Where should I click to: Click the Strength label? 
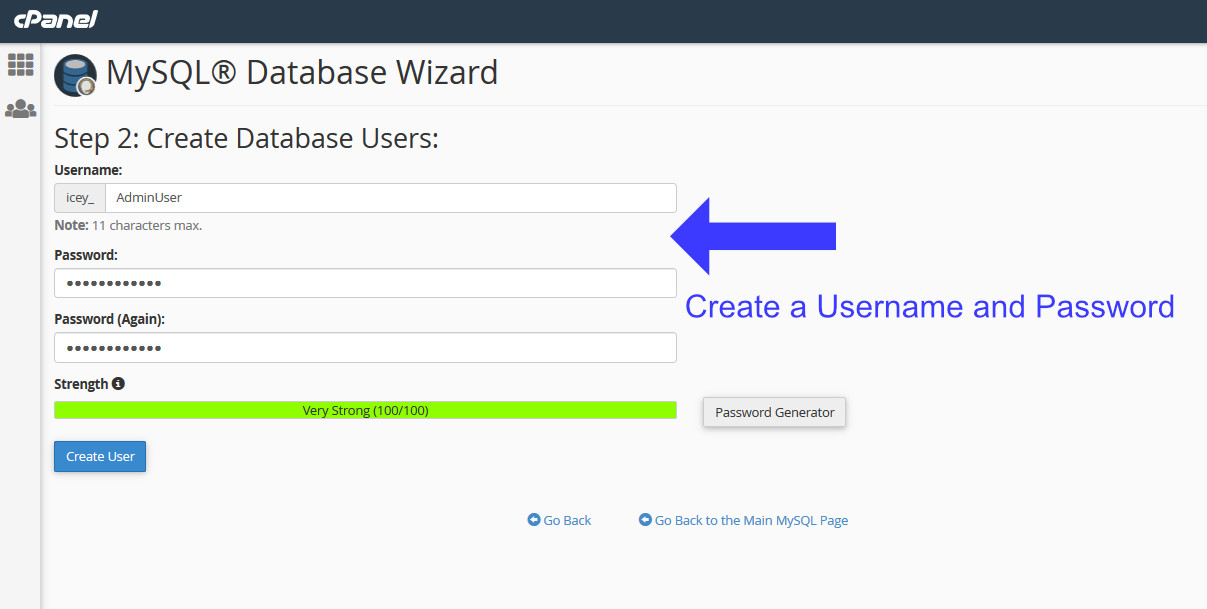[x=81, y=384]
